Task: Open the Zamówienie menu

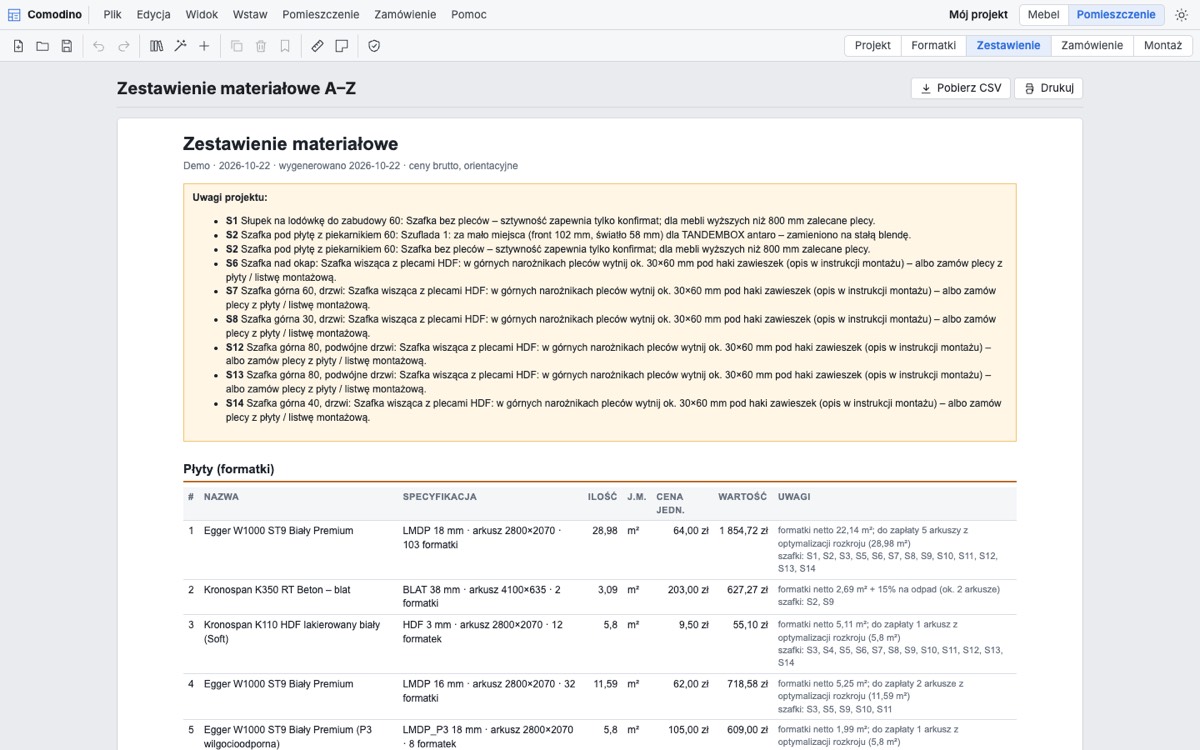Action: click(x=405, y=15)
